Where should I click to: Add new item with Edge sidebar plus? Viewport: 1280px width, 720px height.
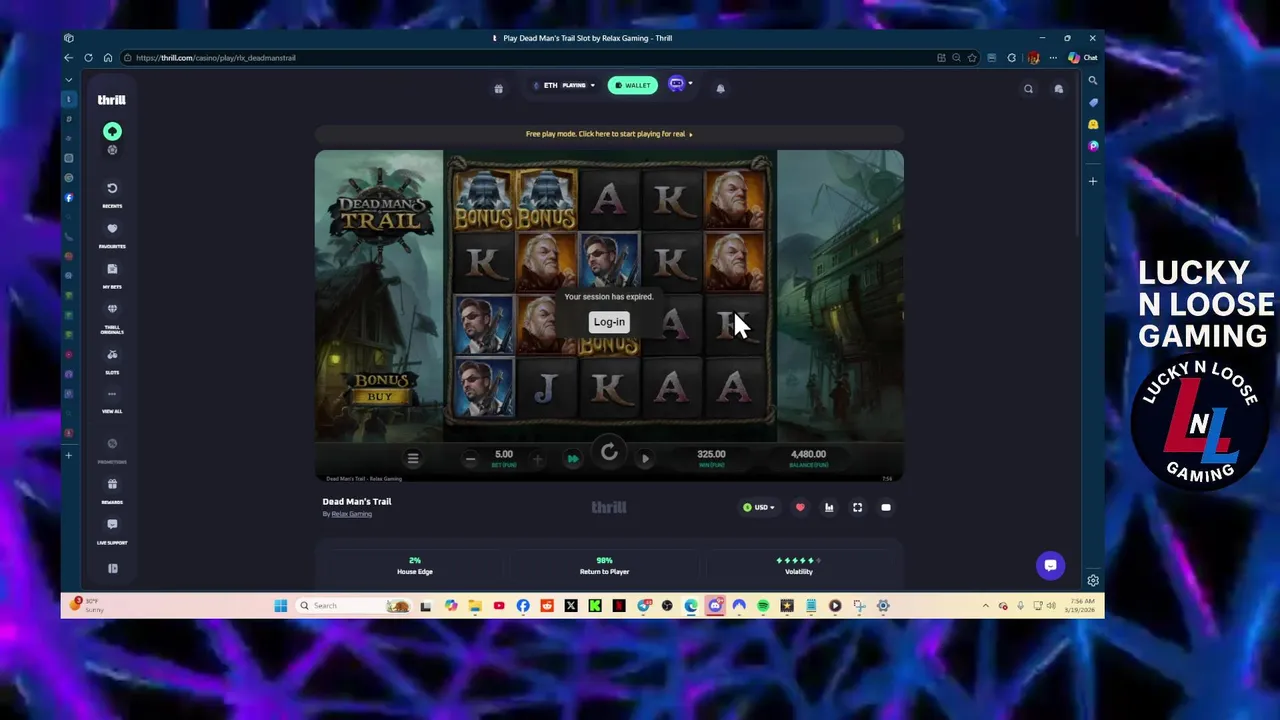[1093, 181]
